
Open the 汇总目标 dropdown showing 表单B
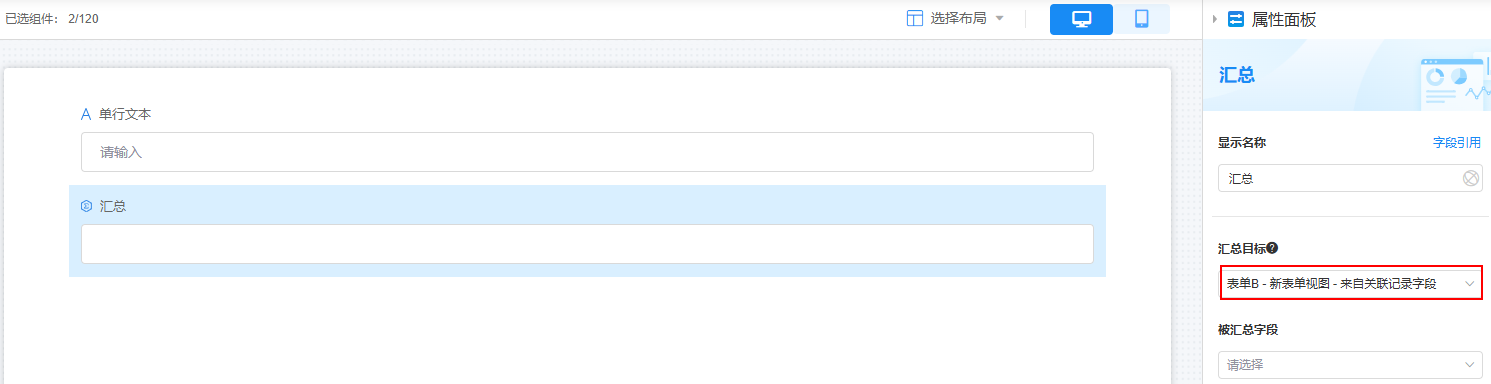pyautogui.click(x=1350, y=284)
